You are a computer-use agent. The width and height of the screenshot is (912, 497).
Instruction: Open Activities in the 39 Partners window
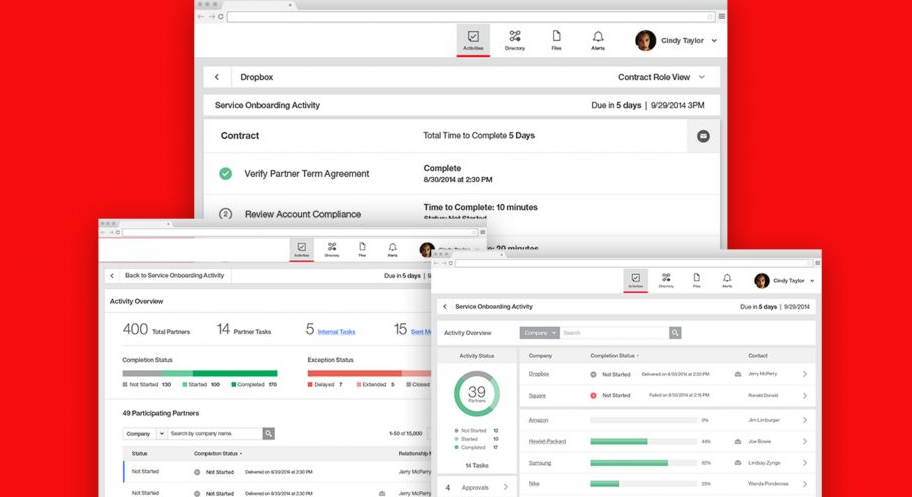[x=636, y=280]
